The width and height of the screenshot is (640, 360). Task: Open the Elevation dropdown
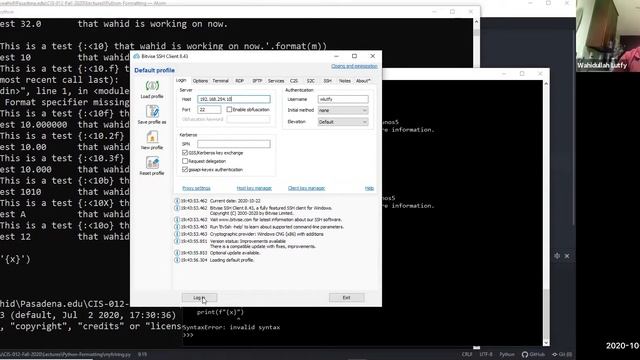click(x=343, y=122)
